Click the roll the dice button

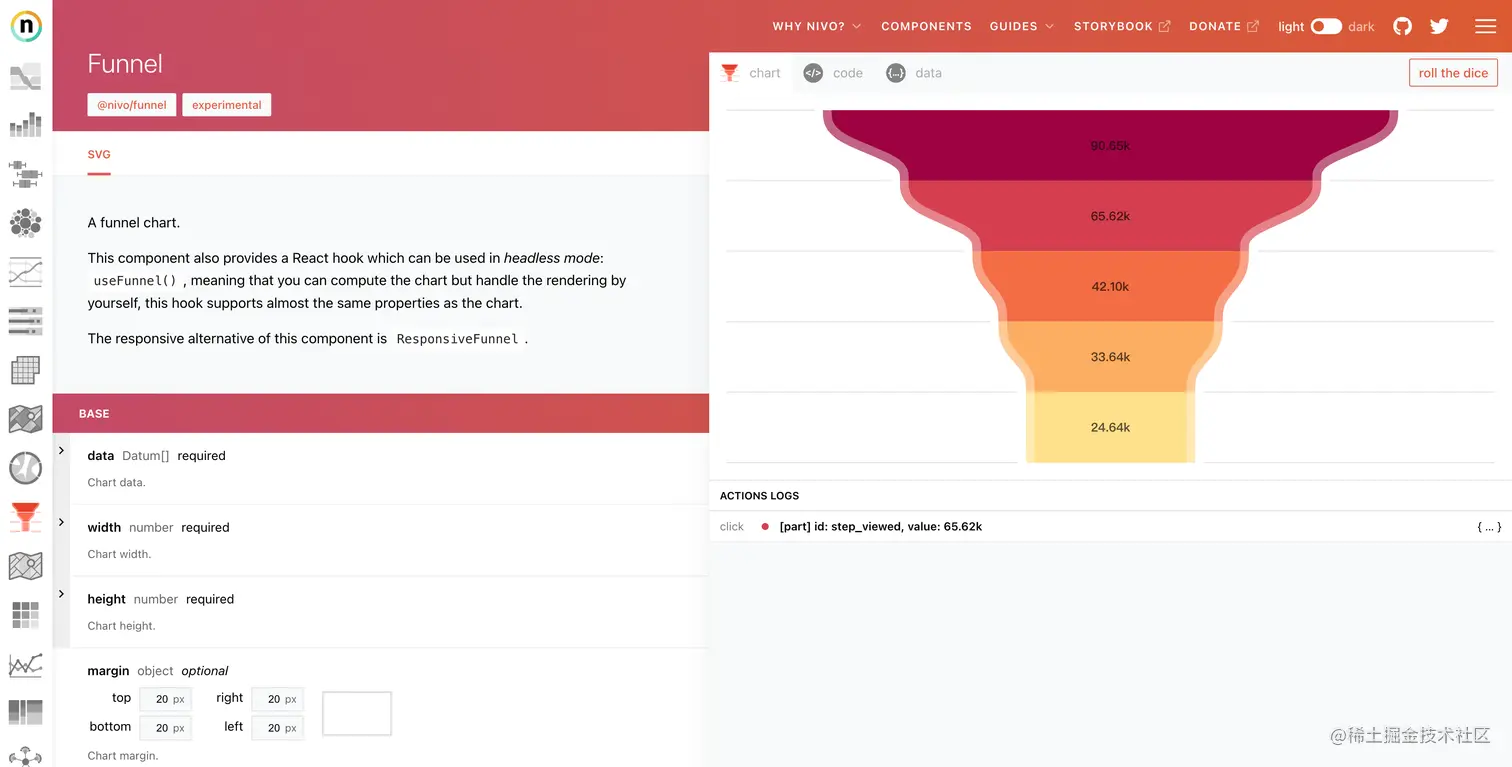(x=1453, y=73)
